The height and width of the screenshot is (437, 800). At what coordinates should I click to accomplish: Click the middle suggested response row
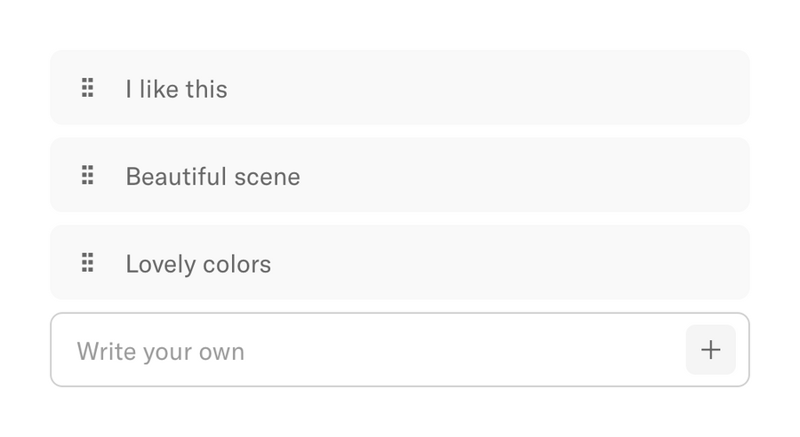coord(450,175)
